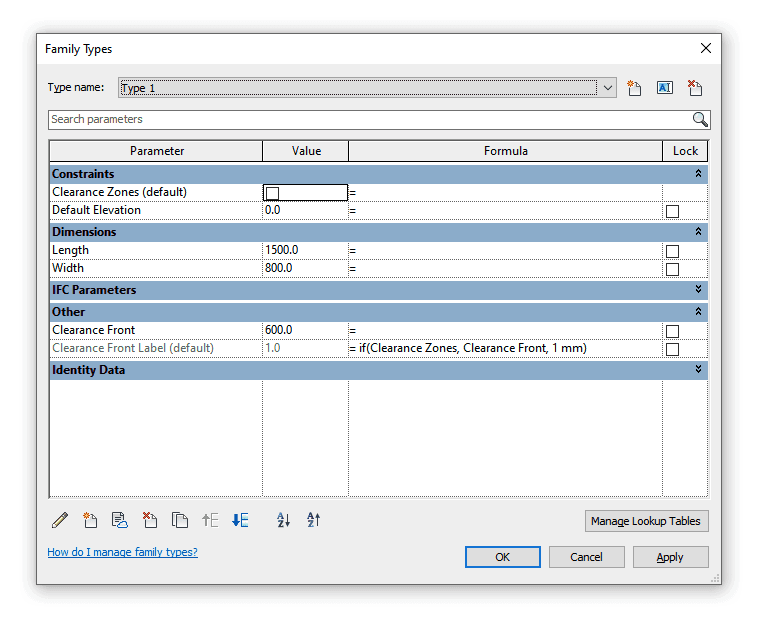Click the Formula column header
This screenshot has width=757, height=620.
point(505,151)
